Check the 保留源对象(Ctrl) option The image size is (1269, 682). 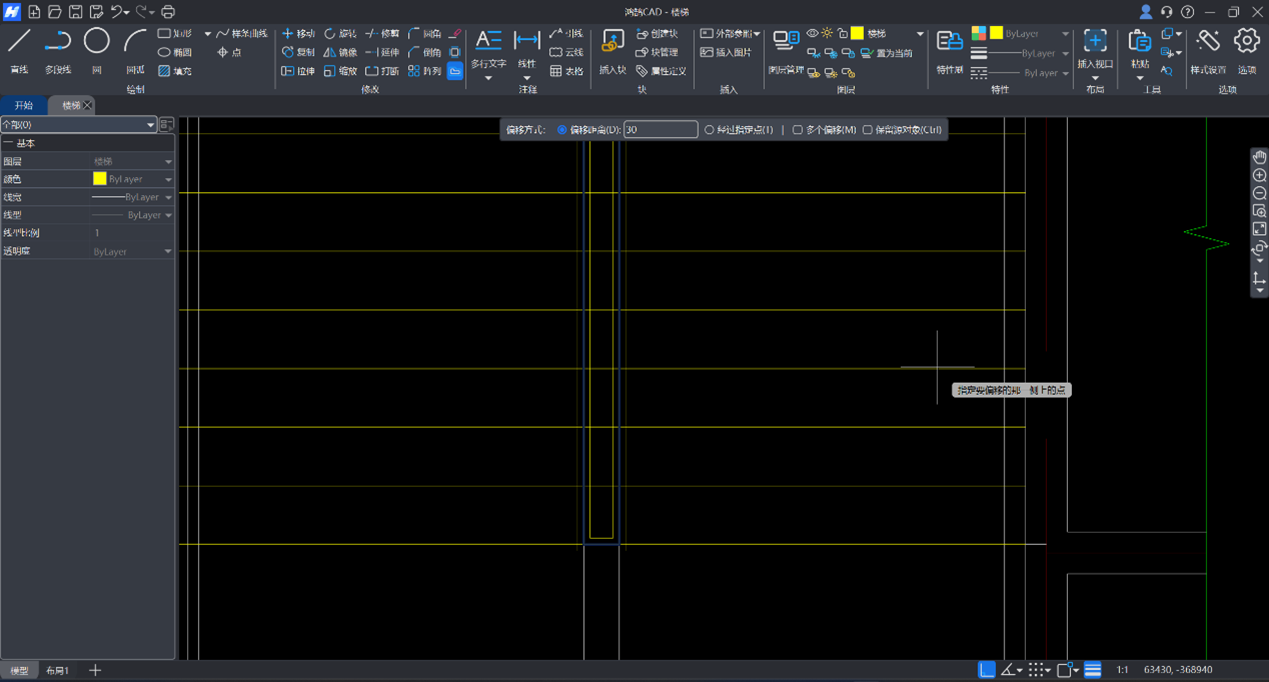pyautogui.click(x=867, y=130)
